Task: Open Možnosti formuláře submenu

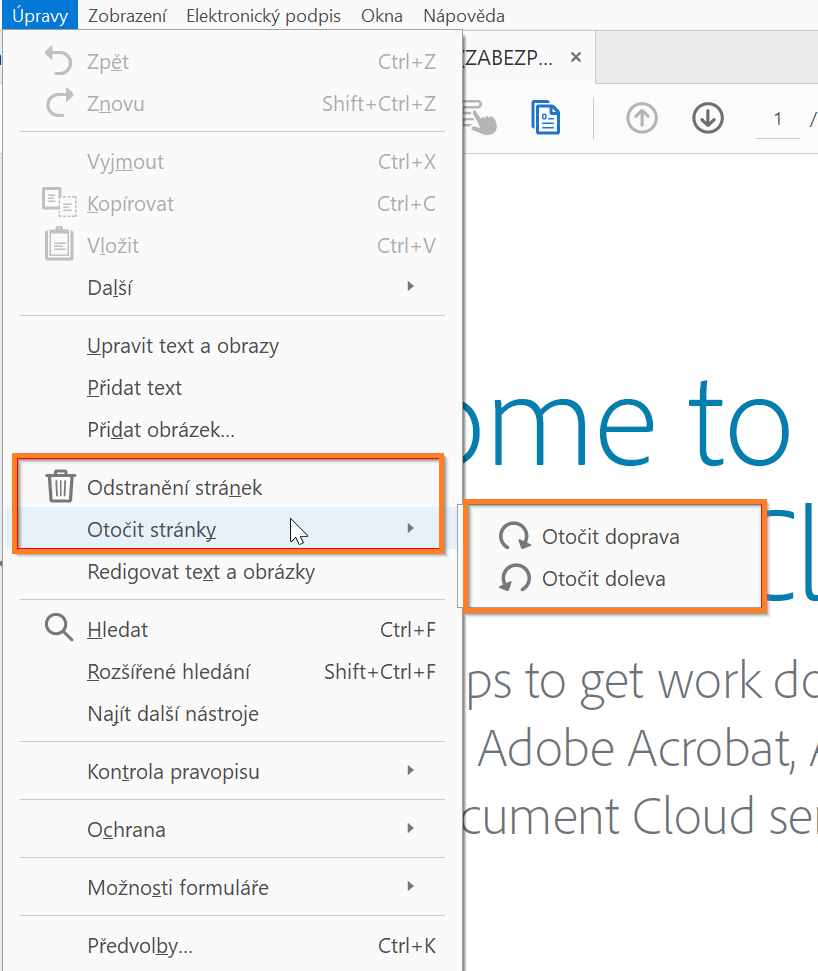Action: point(178,888)
